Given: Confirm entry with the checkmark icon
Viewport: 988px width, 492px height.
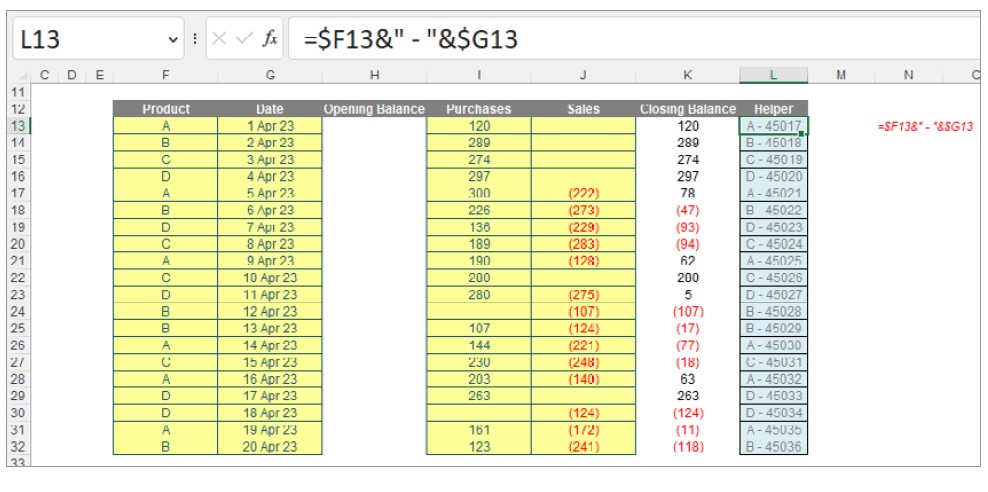Looking at the screenshot, I should point(243,39).
